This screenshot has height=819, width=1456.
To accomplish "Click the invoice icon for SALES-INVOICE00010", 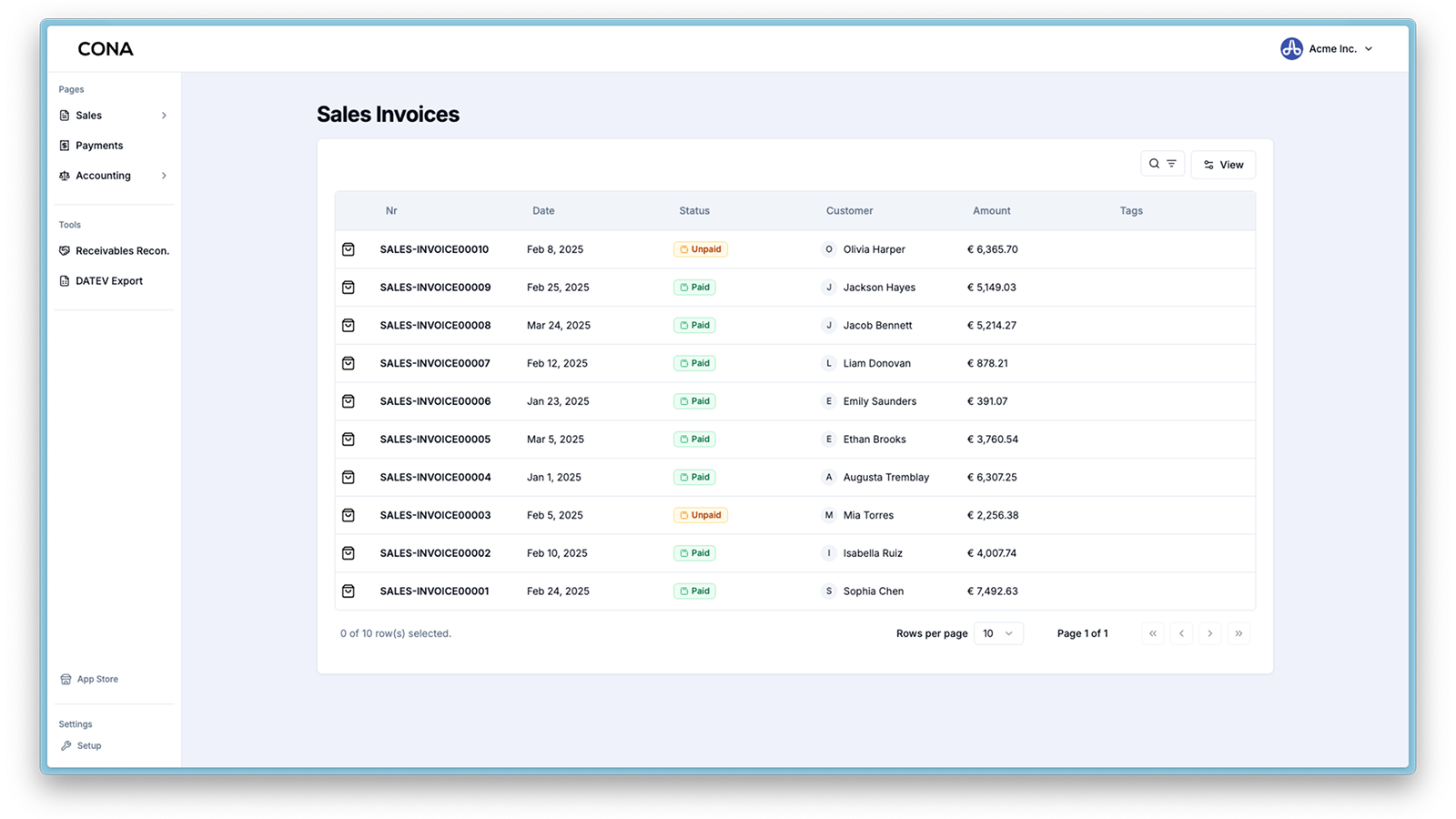I will [x=349, y=249].
